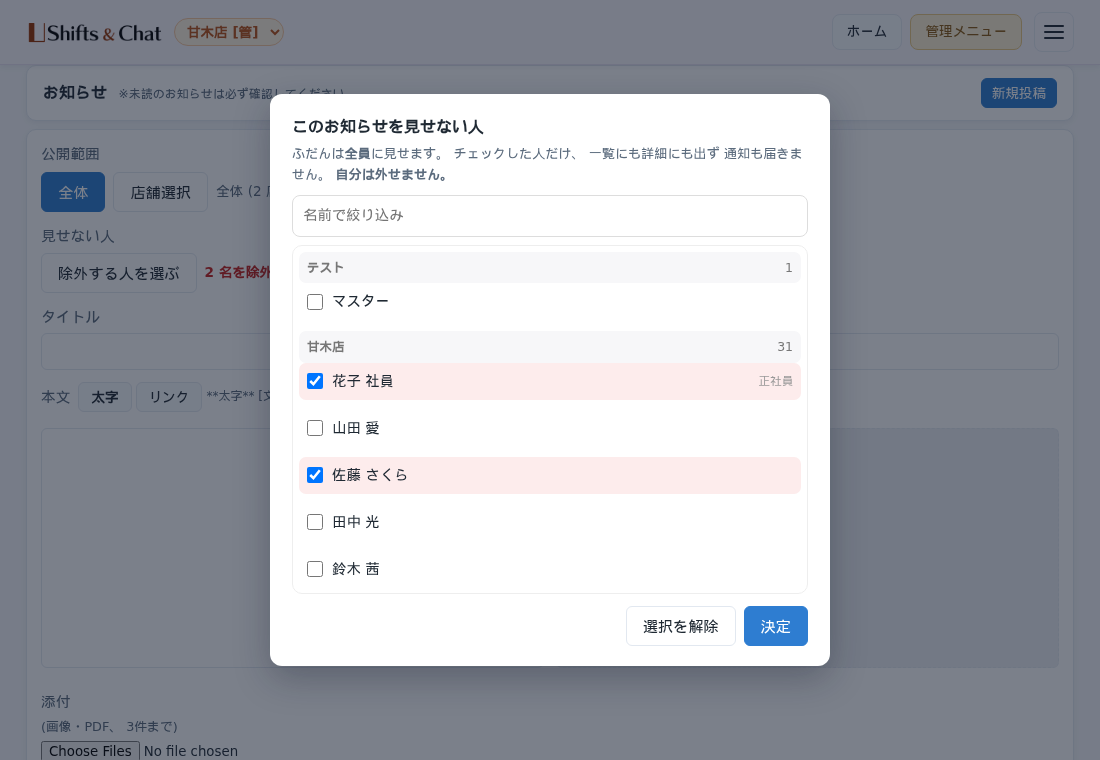
Task: Click 除外する人を選ぶ button
Action: (x=119, y=273)
